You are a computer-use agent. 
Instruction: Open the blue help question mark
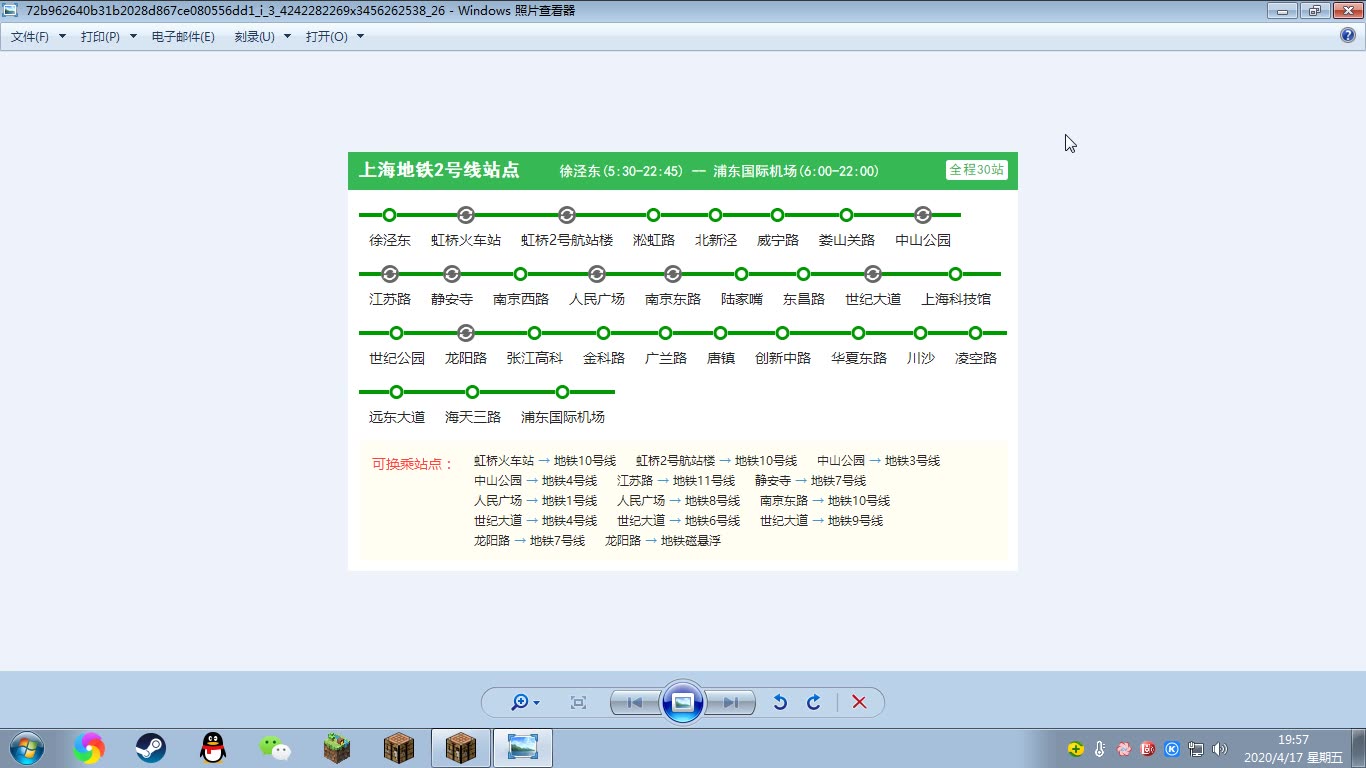pos(1347,35)
